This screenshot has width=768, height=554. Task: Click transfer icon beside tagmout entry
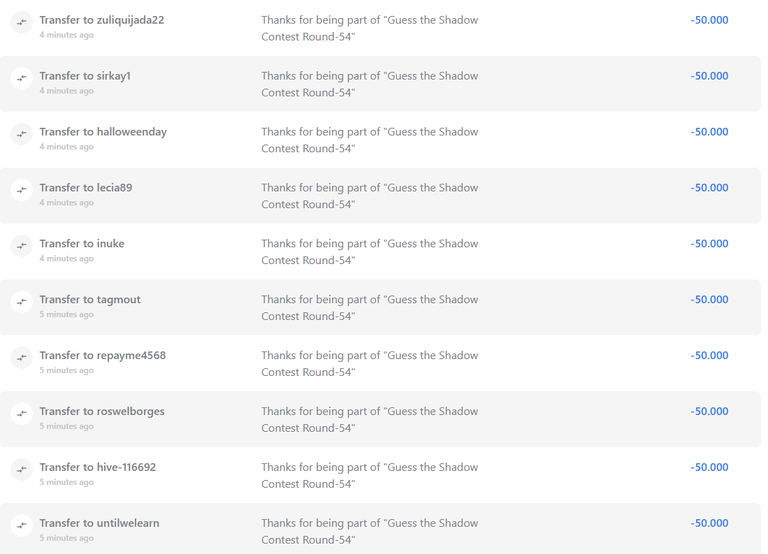coord(22,301)
